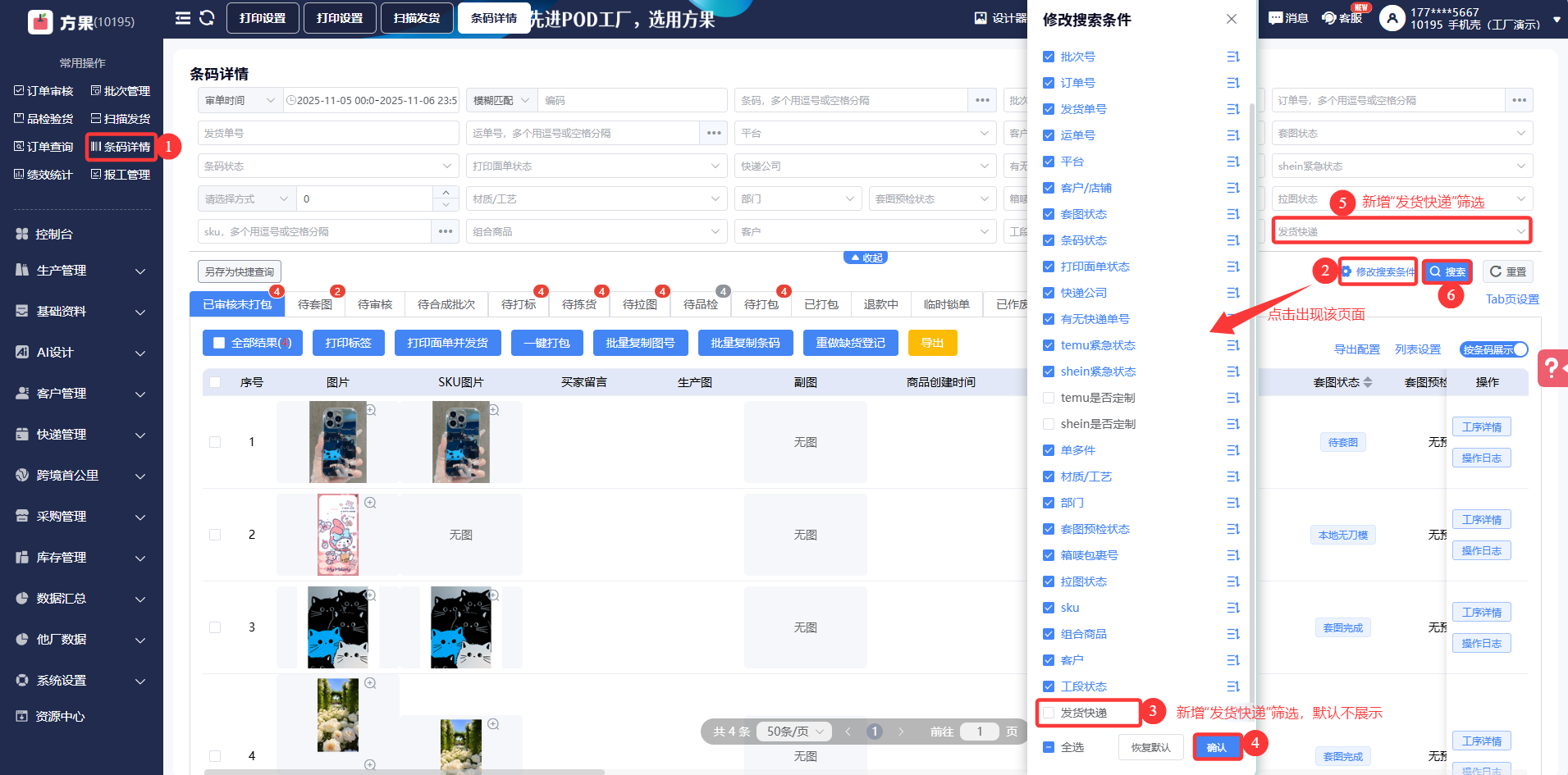Open the 模糊匹配 match-mode dropdown
Viewport: 1568px width, 775px height.
click(501, 100)
